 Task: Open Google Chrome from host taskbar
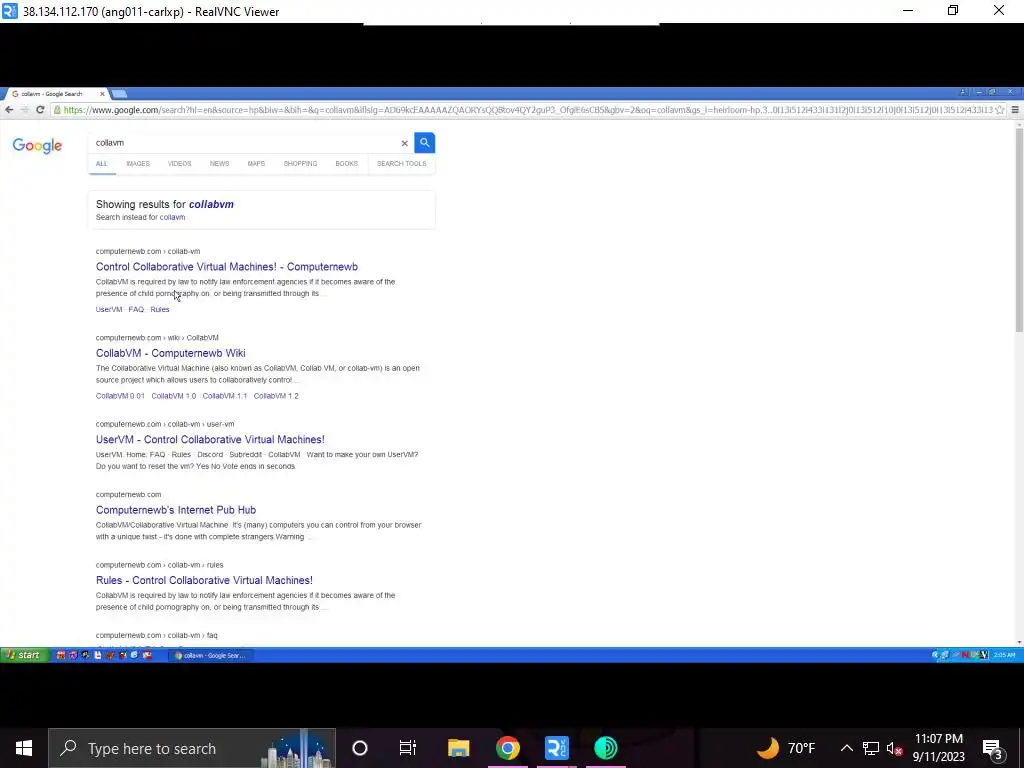coord(507,748)
